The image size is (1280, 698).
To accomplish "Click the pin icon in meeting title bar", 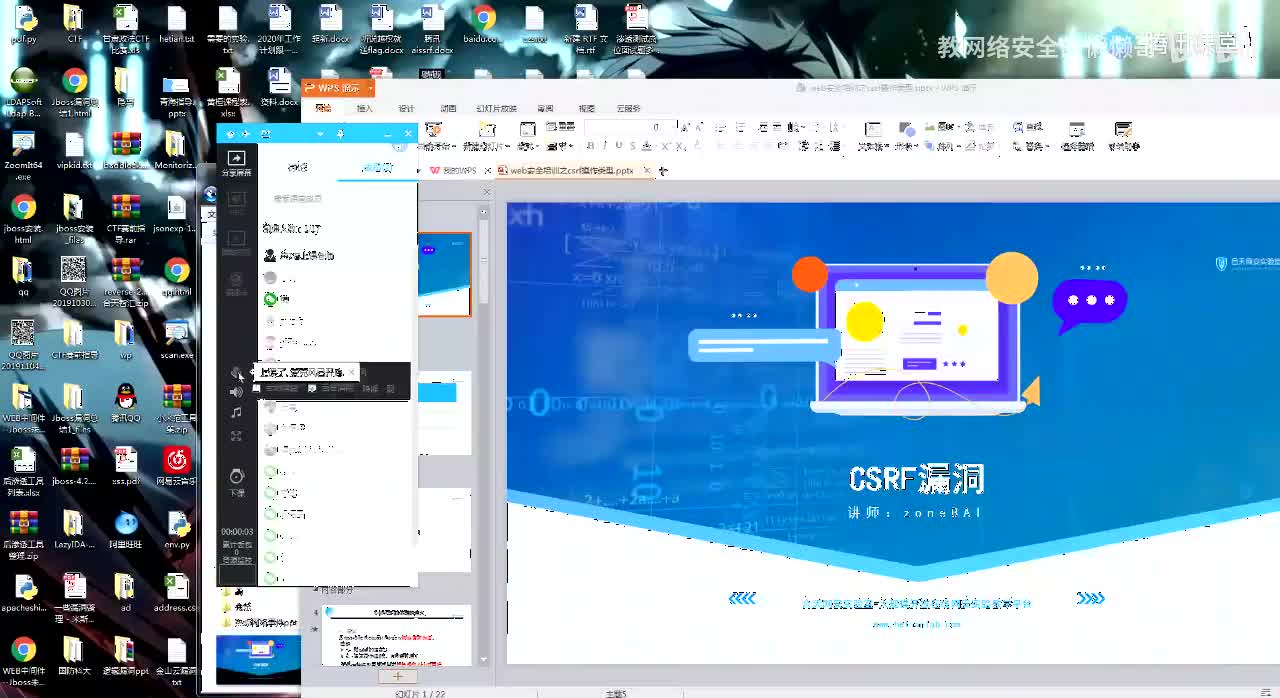I will click(x=340, y=134).
